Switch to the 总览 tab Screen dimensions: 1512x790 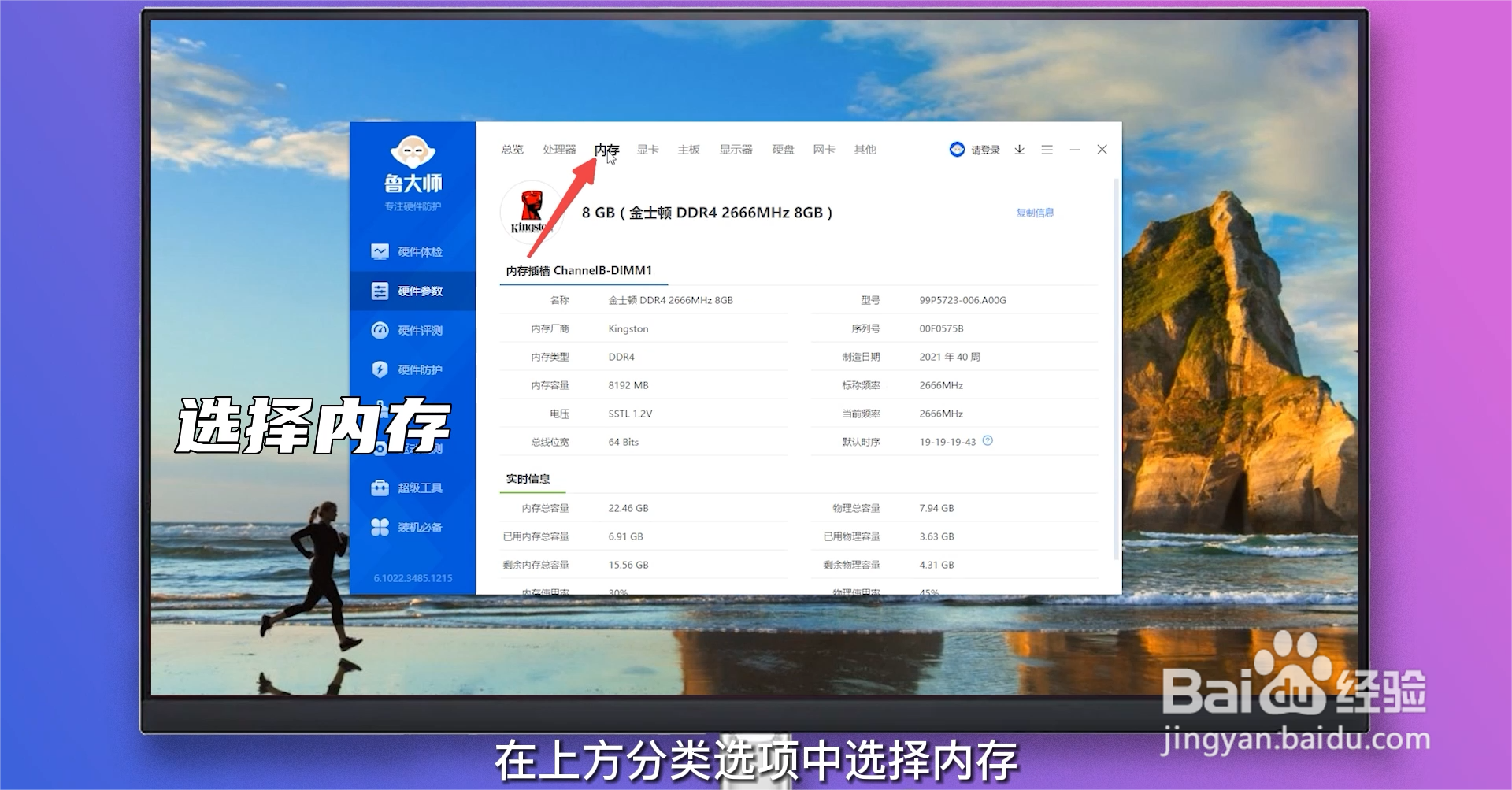click(512, 149)
